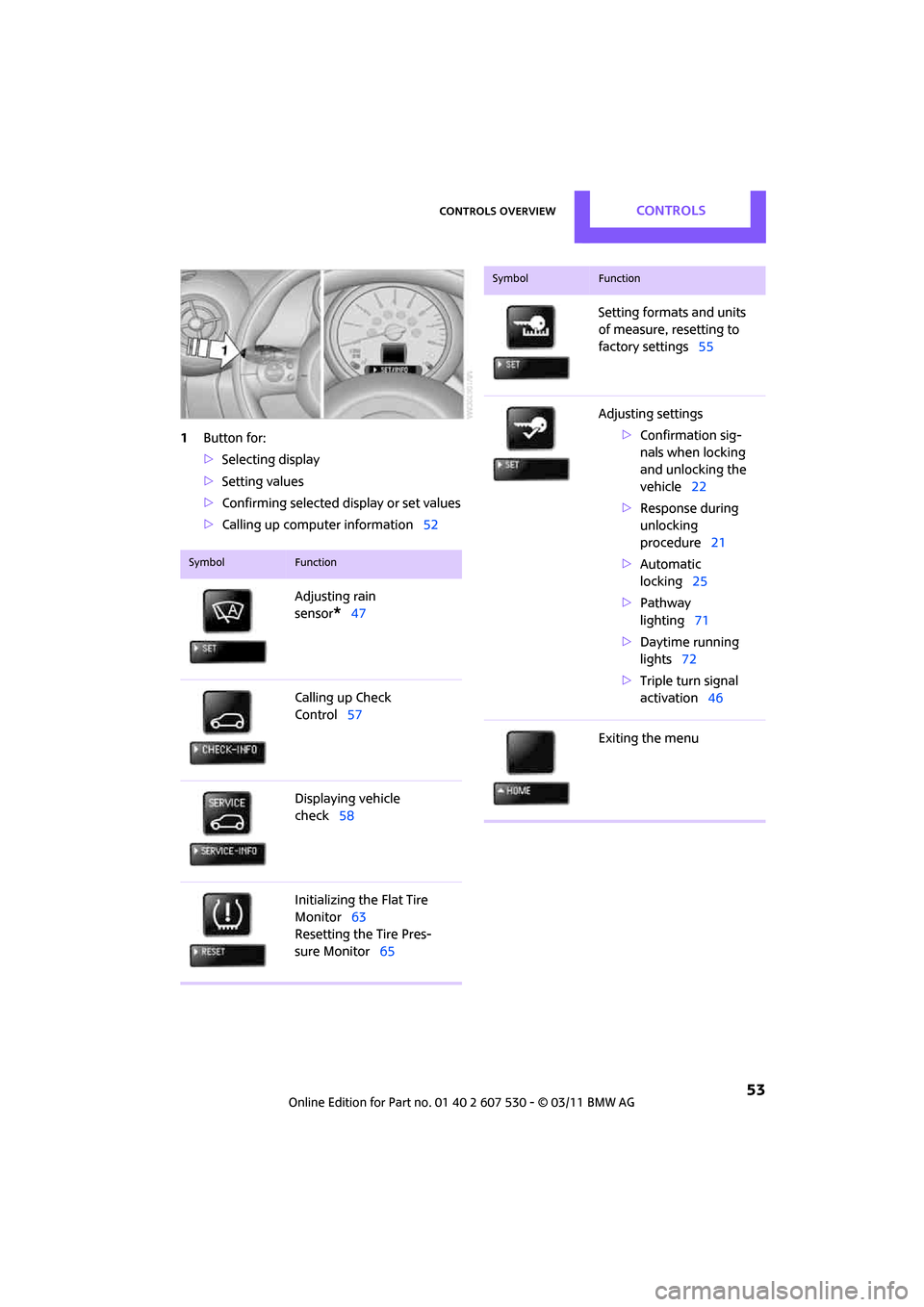Click the key with checkmark settings icon
Image resolution: width=924 pixels, height=1307 pixels.
click(530, 428)
